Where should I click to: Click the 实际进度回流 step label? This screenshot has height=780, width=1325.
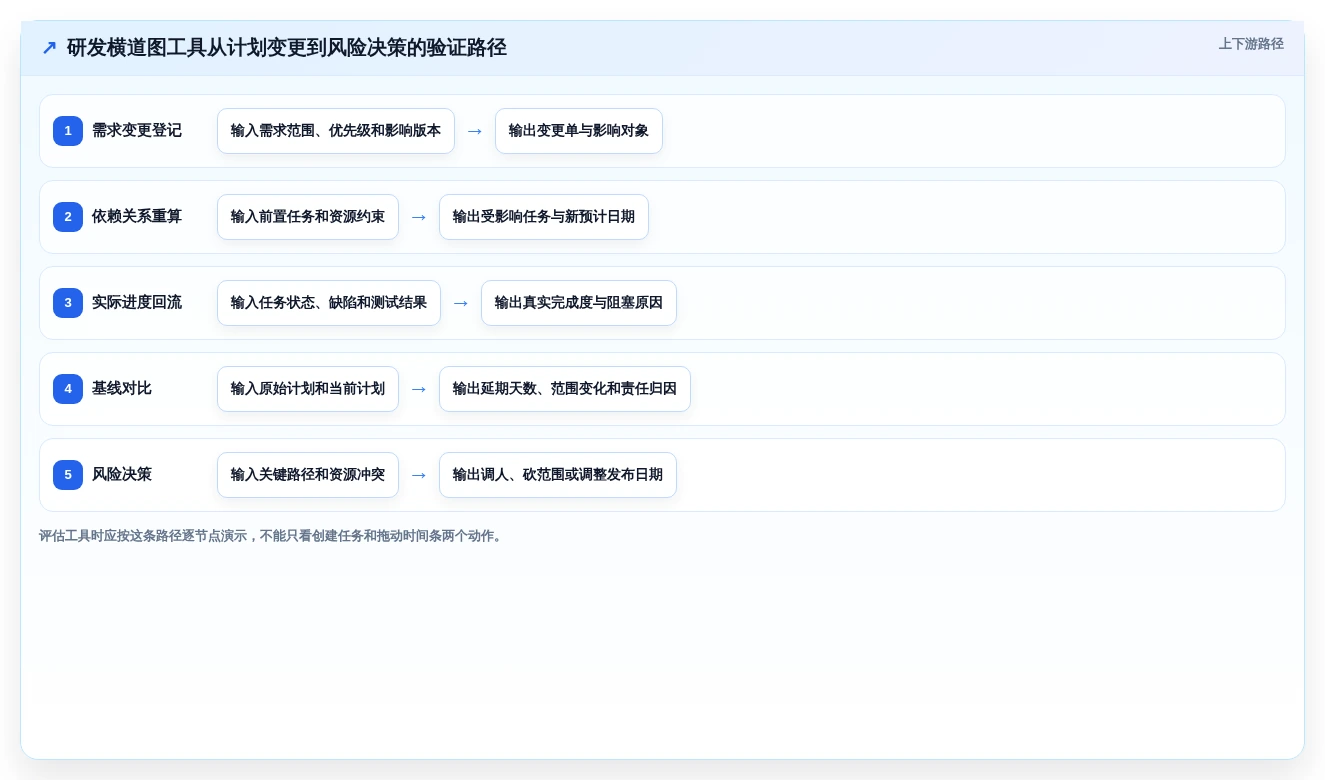point(137,302)
